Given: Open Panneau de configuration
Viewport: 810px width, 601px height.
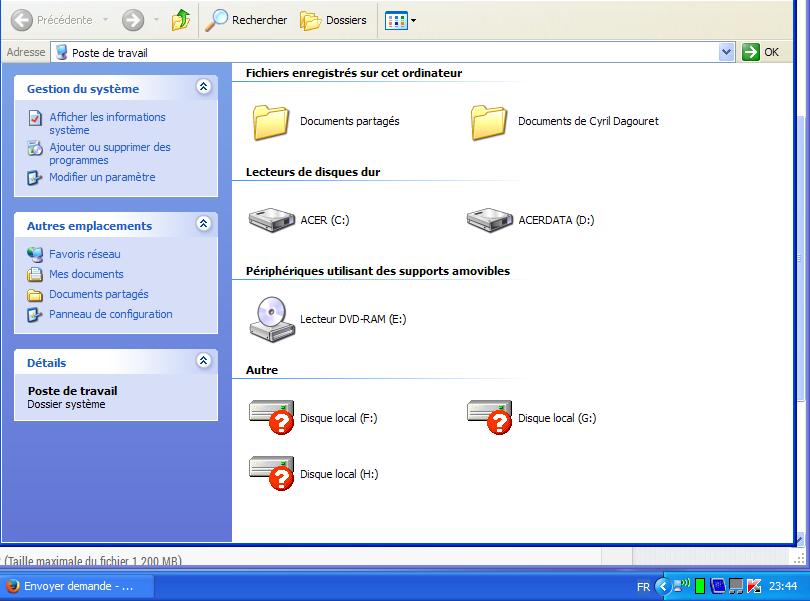Looking at the screenshot, I should click(111, 314).
